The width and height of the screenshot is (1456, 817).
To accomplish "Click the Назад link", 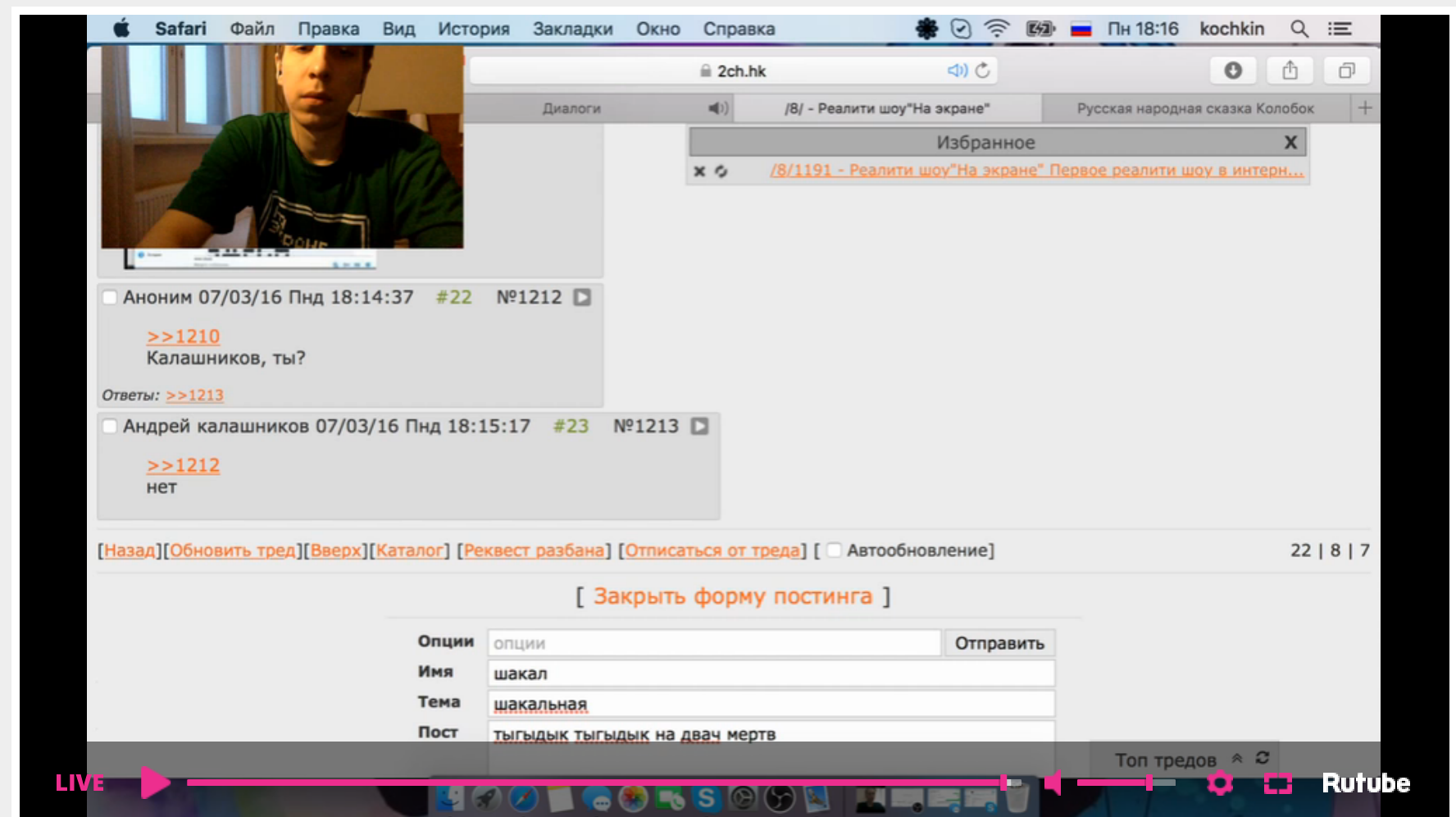I will (130, 550).
